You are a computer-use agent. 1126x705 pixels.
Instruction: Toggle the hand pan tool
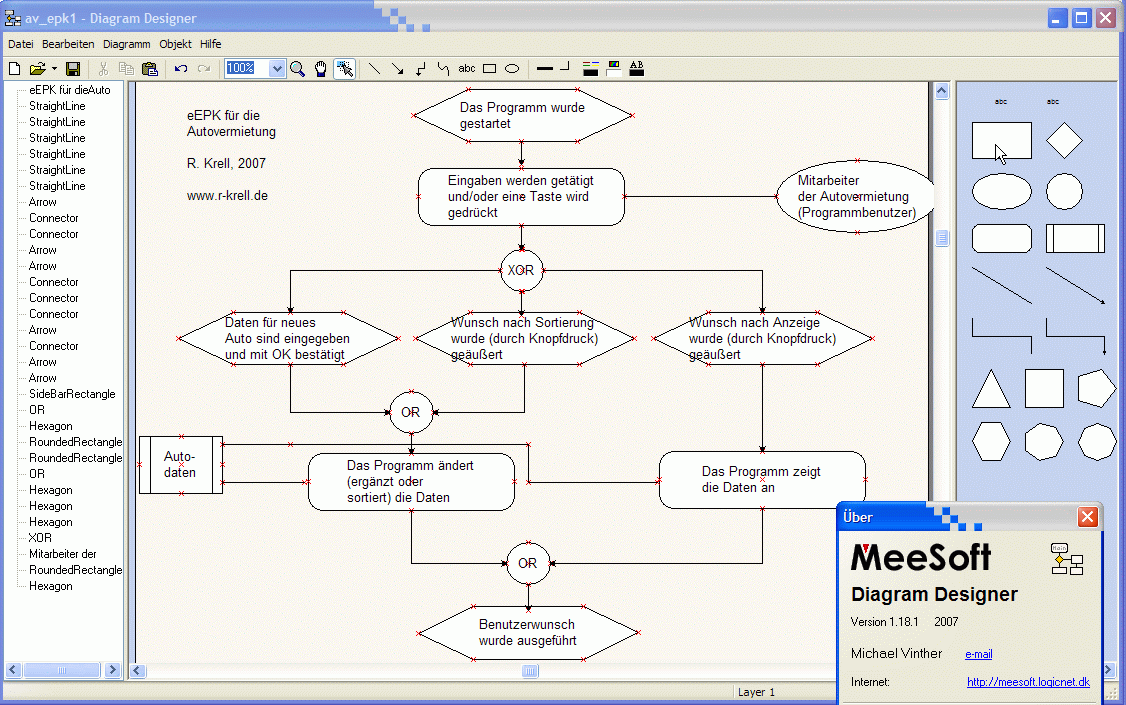coord(321,69)
